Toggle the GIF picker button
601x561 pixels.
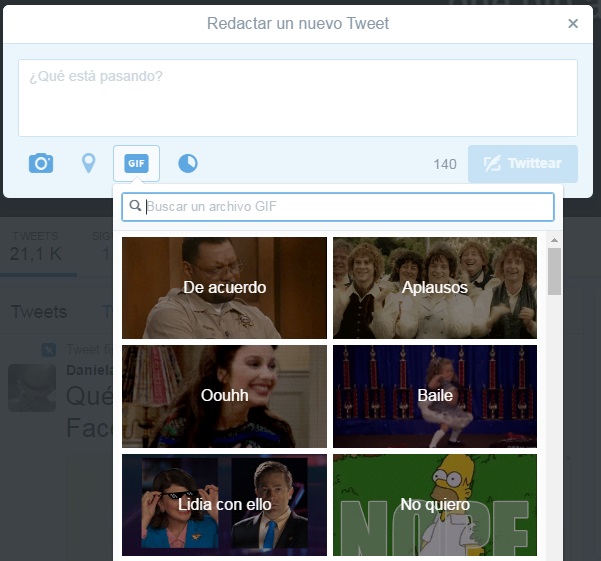136,163
